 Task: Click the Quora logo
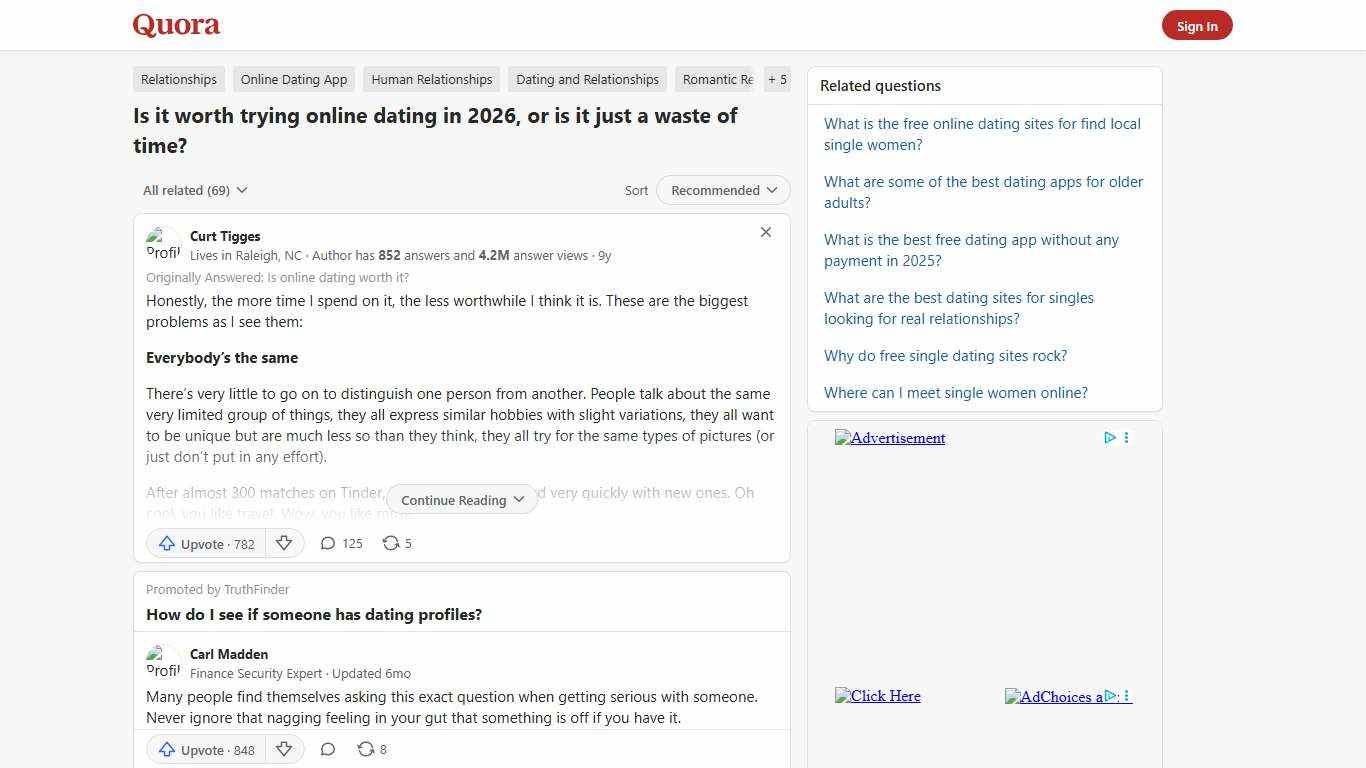tap(175, 25)
